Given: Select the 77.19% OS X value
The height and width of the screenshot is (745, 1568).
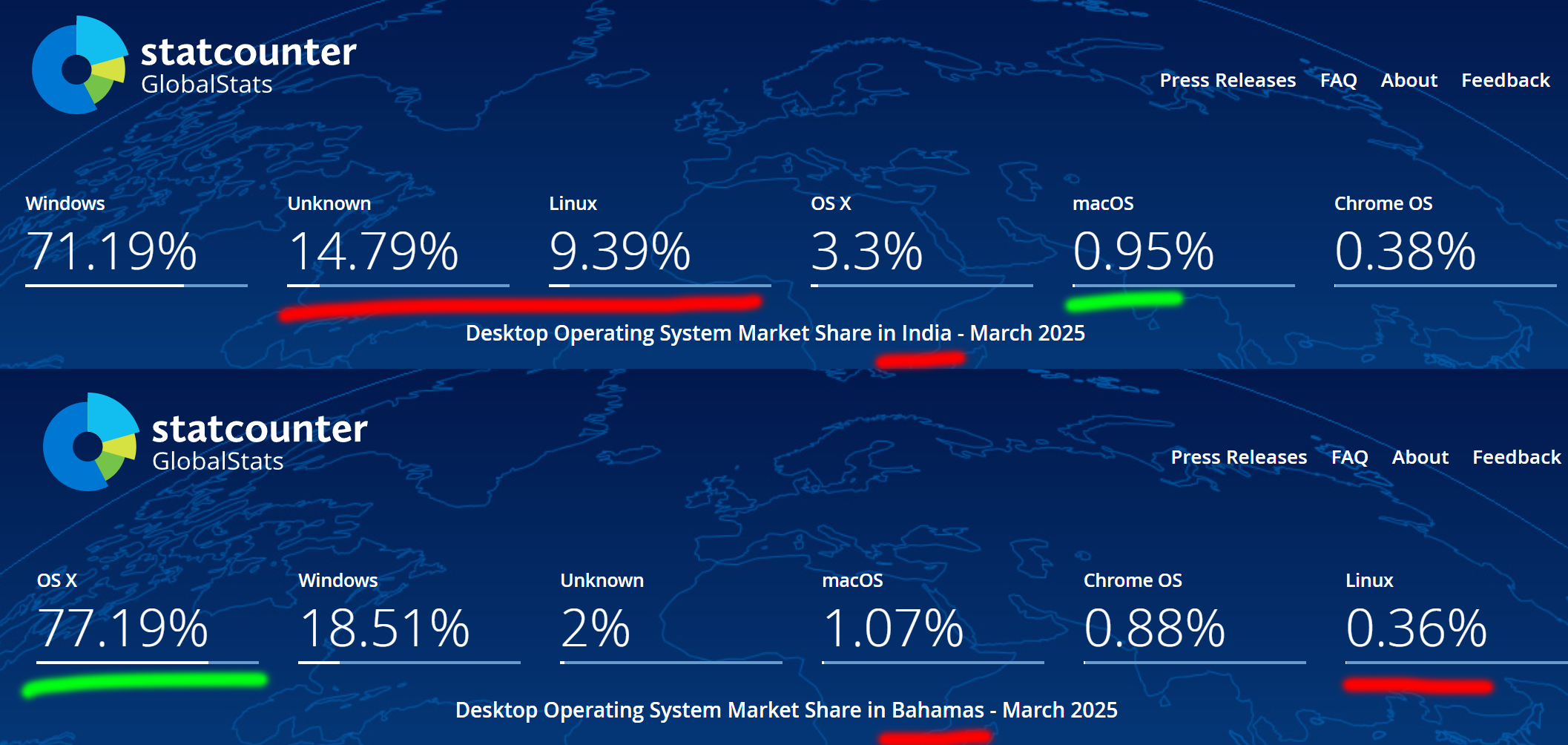Looking at the screenshot, I should click(x=122, y=628).
